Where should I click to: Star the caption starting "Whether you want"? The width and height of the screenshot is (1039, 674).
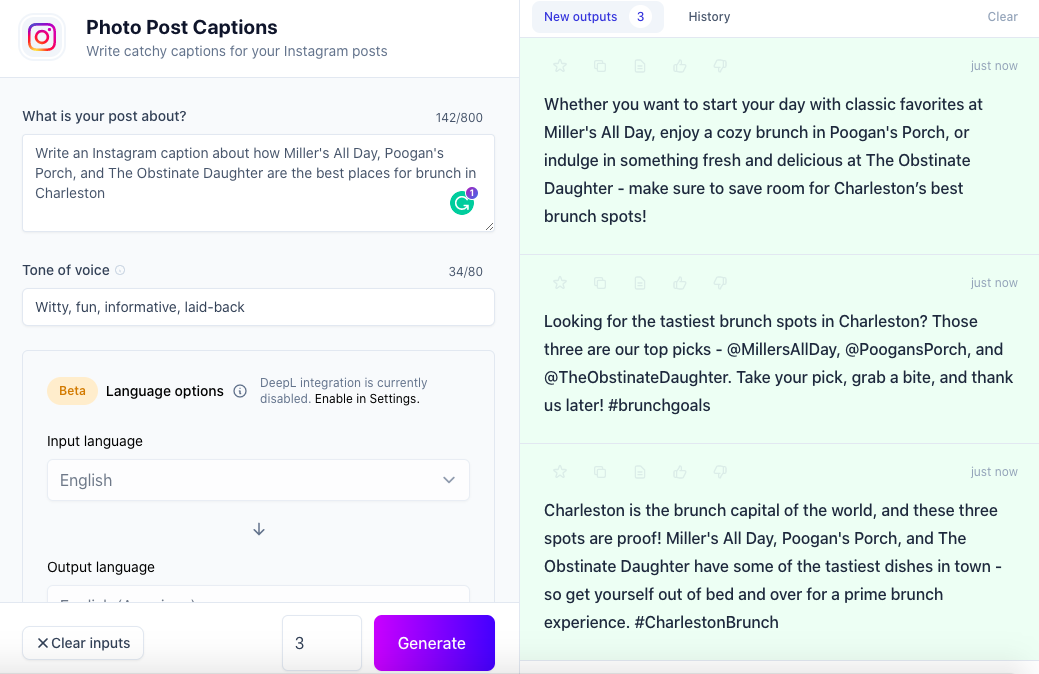coord(560,66)
